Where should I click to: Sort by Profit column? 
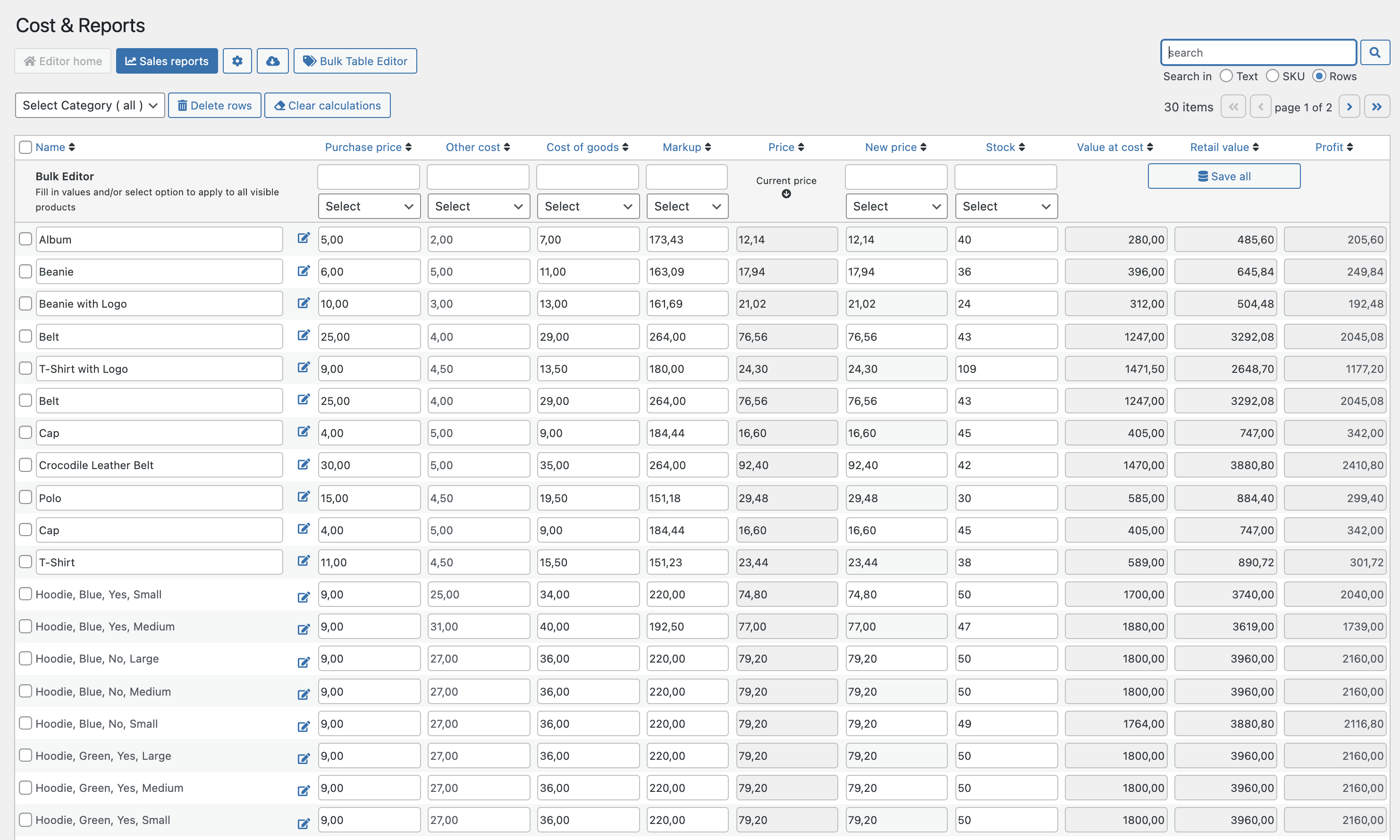pyautogui.click(x=1334, y=147)
